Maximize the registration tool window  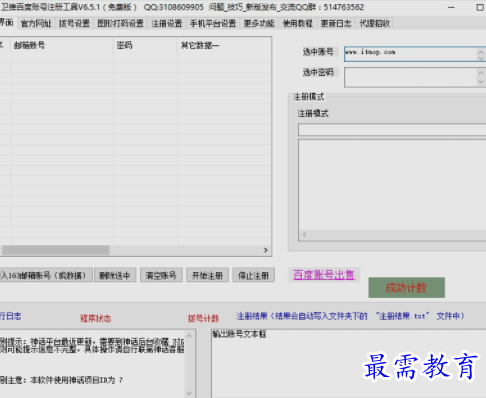[x=480, y=7]
